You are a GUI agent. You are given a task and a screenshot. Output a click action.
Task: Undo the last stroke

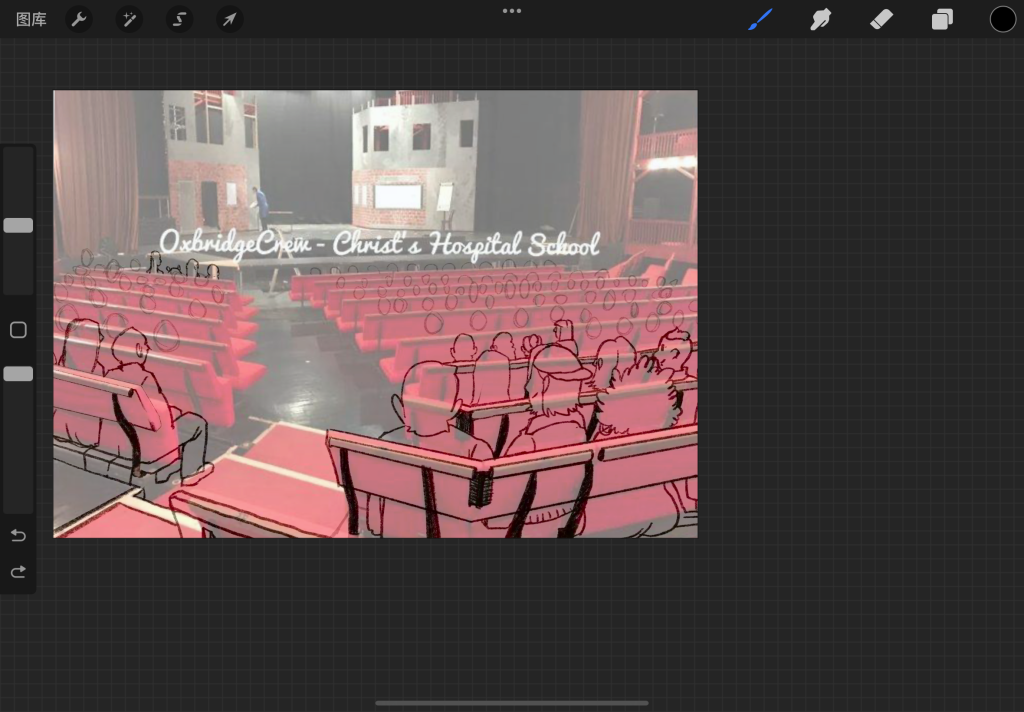click(18, 536)
